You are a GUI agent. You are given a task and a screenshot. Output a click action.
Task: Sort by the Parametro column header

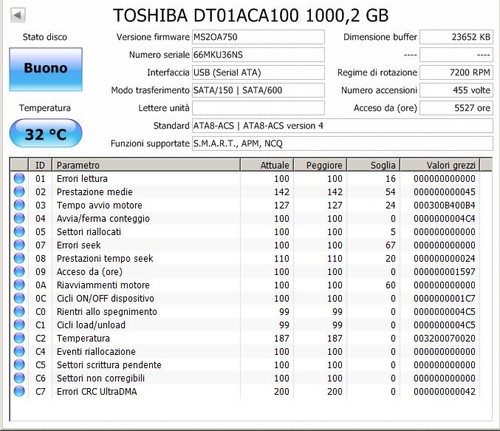(146, 165)
